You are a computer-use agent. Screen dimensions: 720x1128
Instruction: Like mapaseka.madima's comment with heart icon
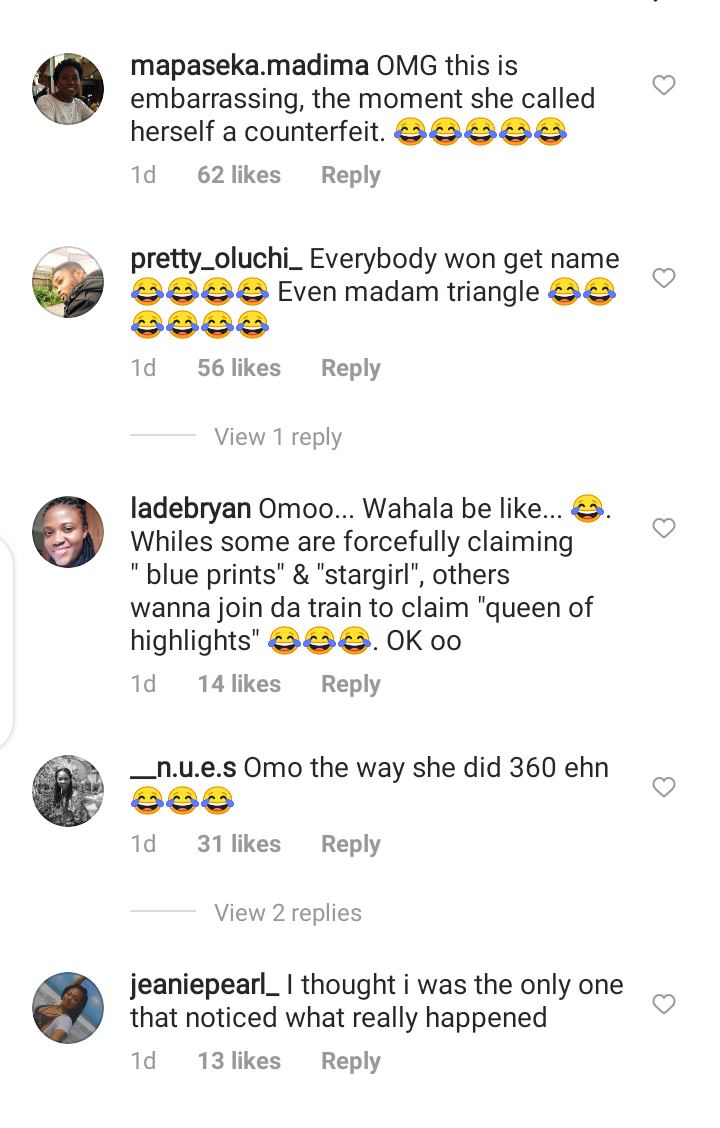click(x=663, y=85)
